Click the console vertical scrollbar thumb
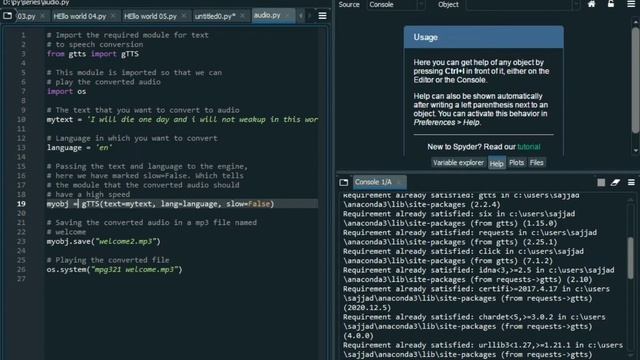This screenshot has width=640, height=360. tap(631, 258)
